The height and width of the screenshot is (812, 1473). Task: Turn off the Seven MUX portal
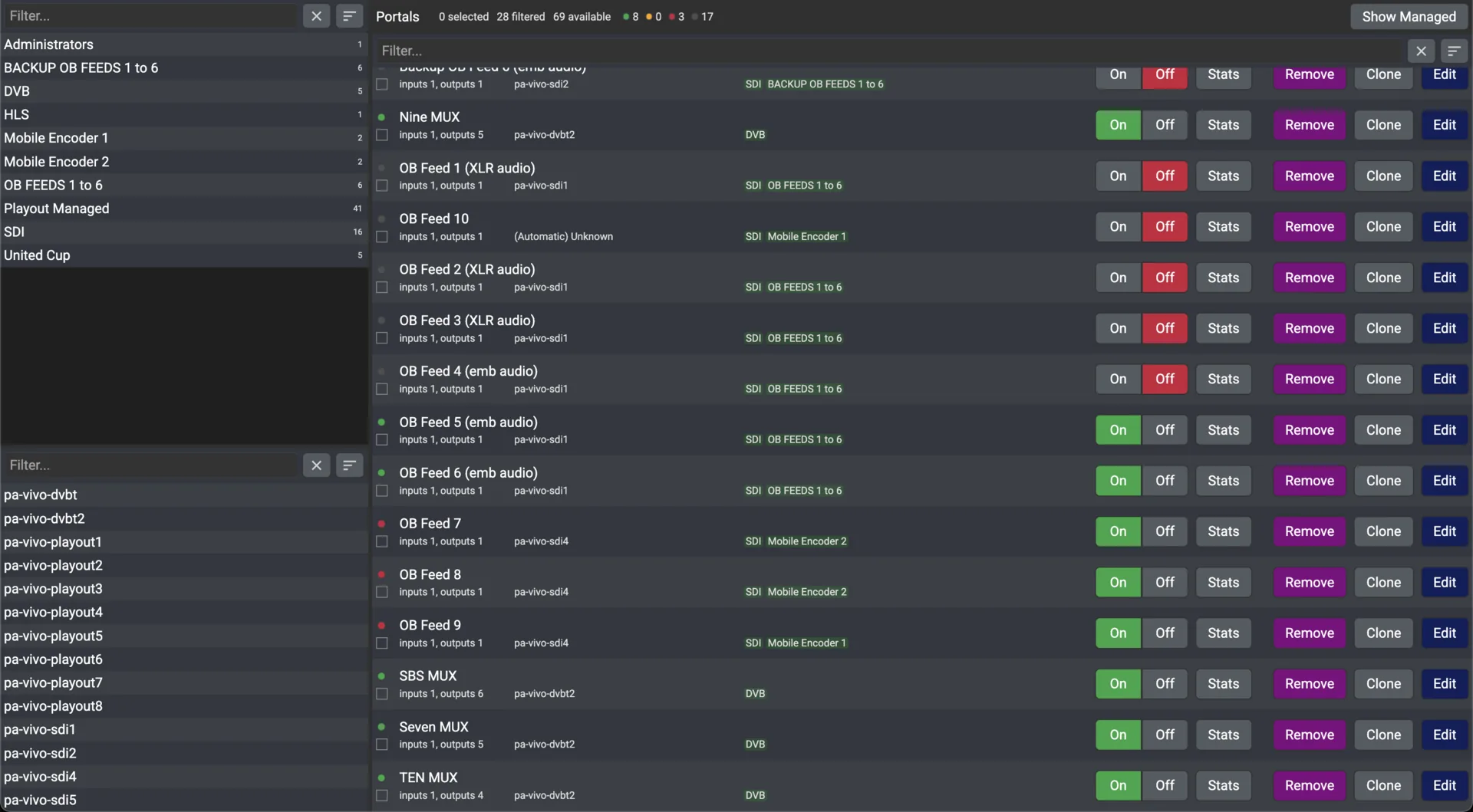1165,735
